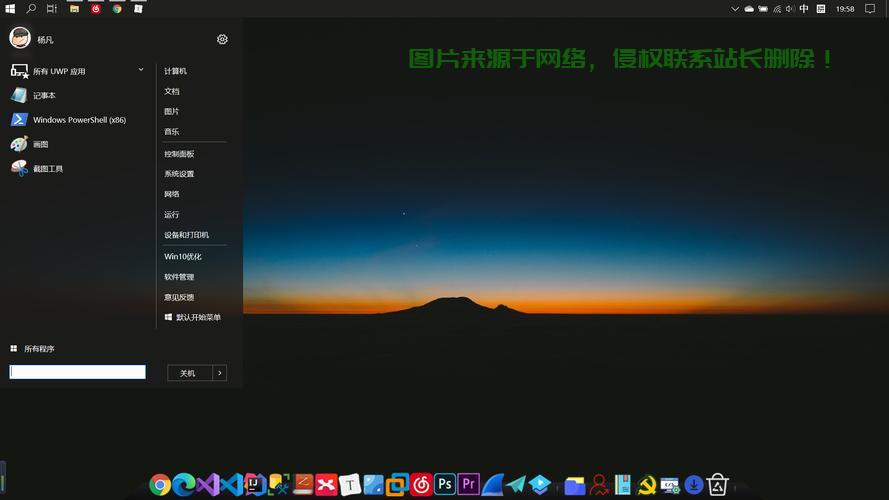Launch Microsoft Edge from the dock

tap(184, 485)
